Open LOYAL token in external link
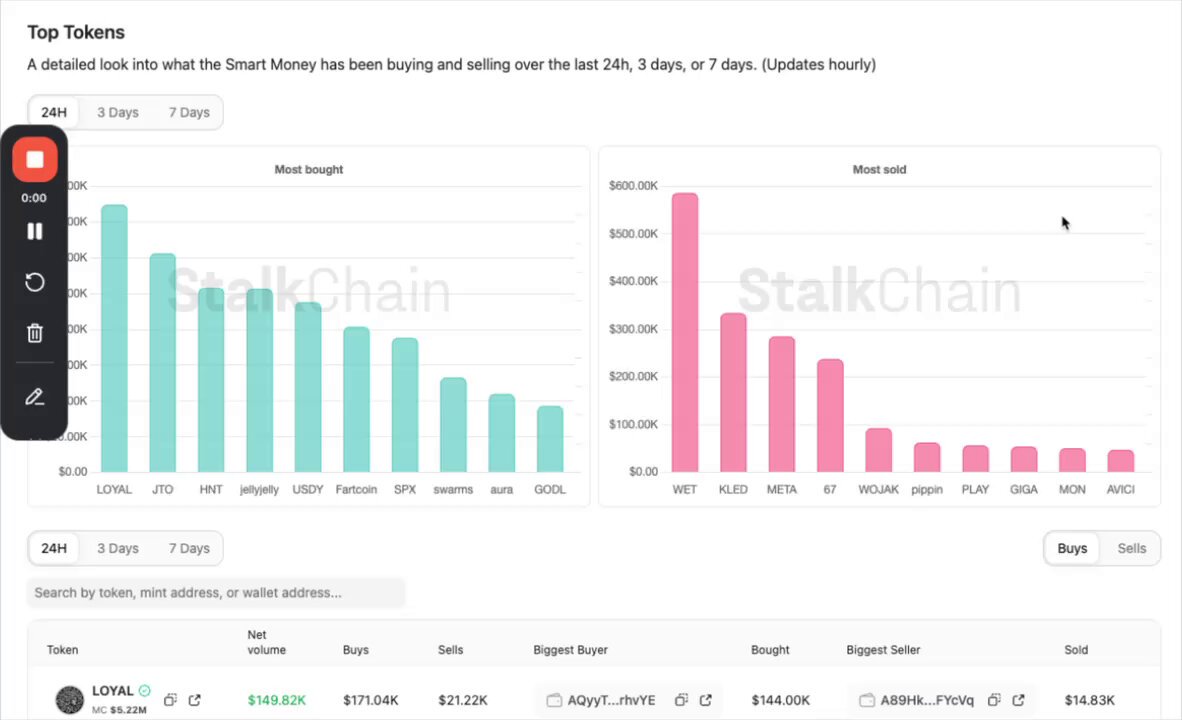The image size is (1182, 720). 194,700
